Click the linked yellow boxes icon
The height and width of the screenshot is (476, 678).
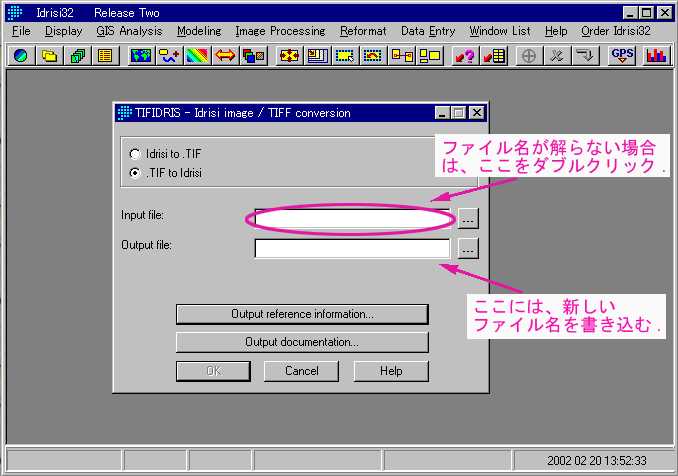tap(401, 56)
